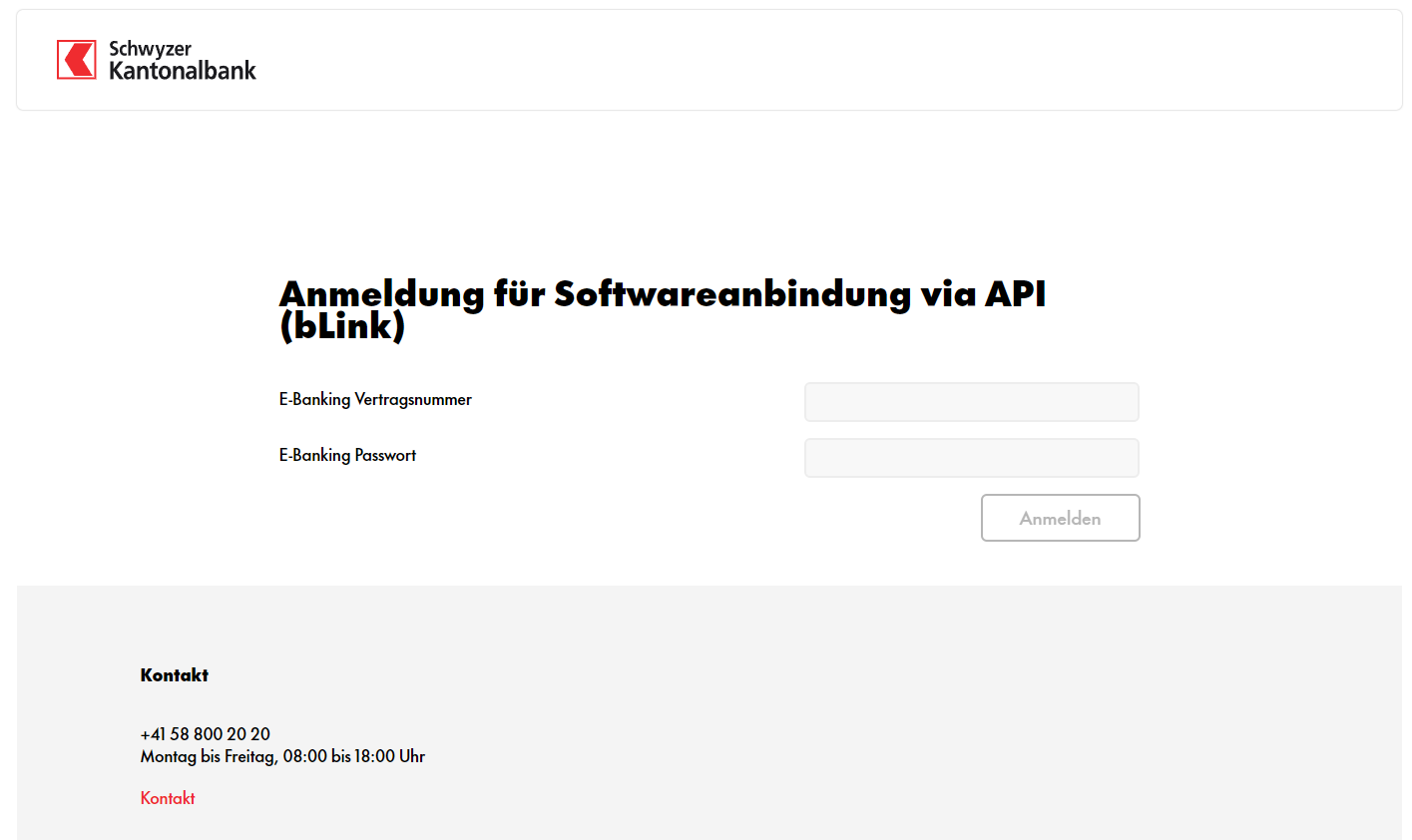Screen dimensions: 1412x840
Task: Open the red Kontakt link in footer
Action: [x=168, y=798]
